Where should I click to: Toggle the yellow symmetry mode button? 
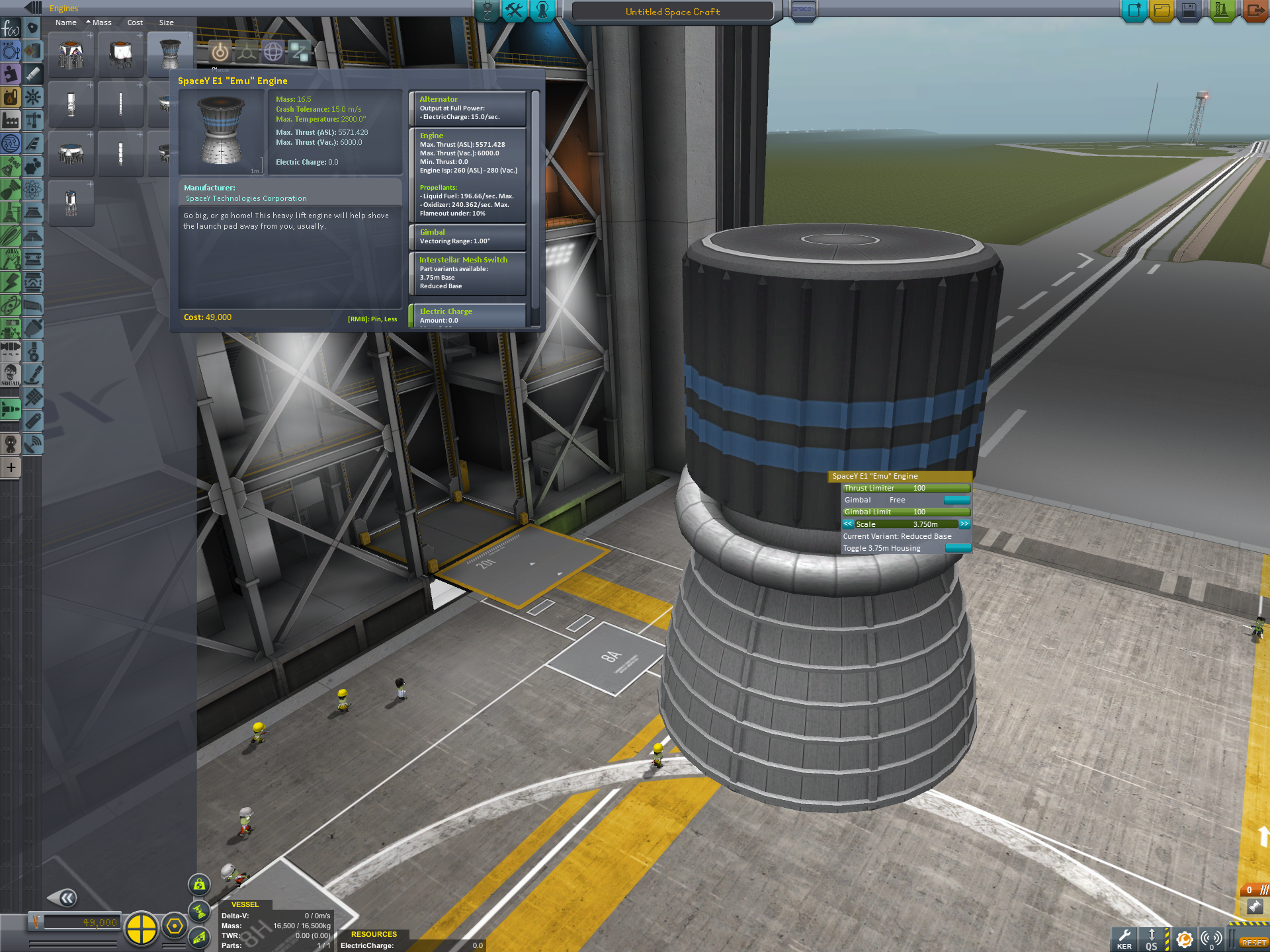141,928
